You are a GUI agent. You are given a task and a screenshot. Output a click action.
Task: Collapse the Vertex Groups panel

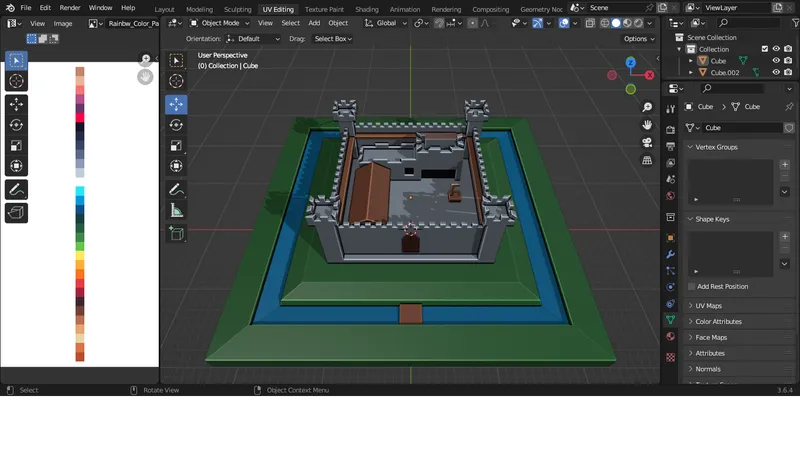pyautogui.click(x=690, y=147)
